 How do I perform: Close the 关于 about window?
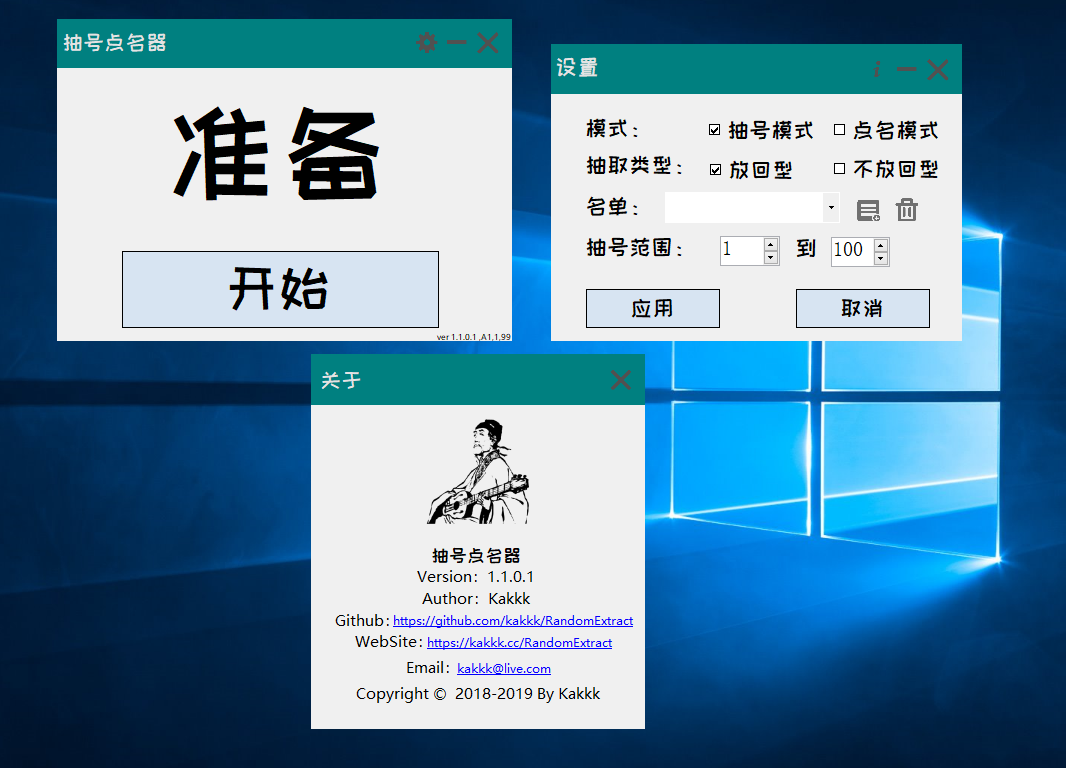620,380
